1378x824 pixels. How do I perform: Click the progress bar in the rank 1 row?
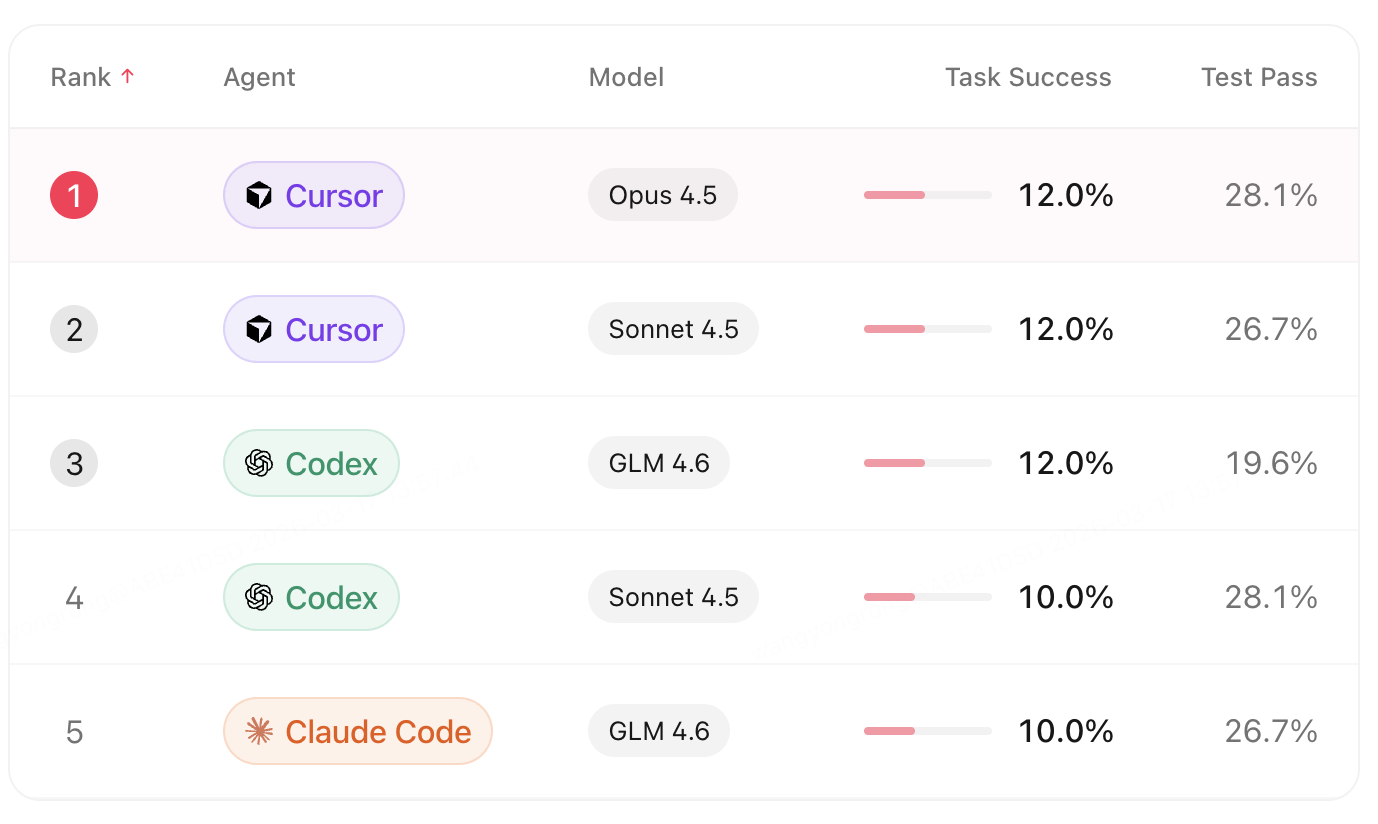point(927,195)
